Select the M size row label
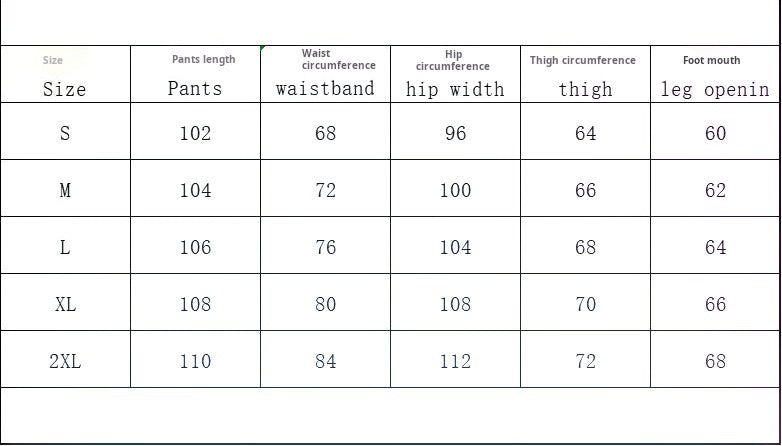Screen dimensions: 782x446 coord(65,190)
